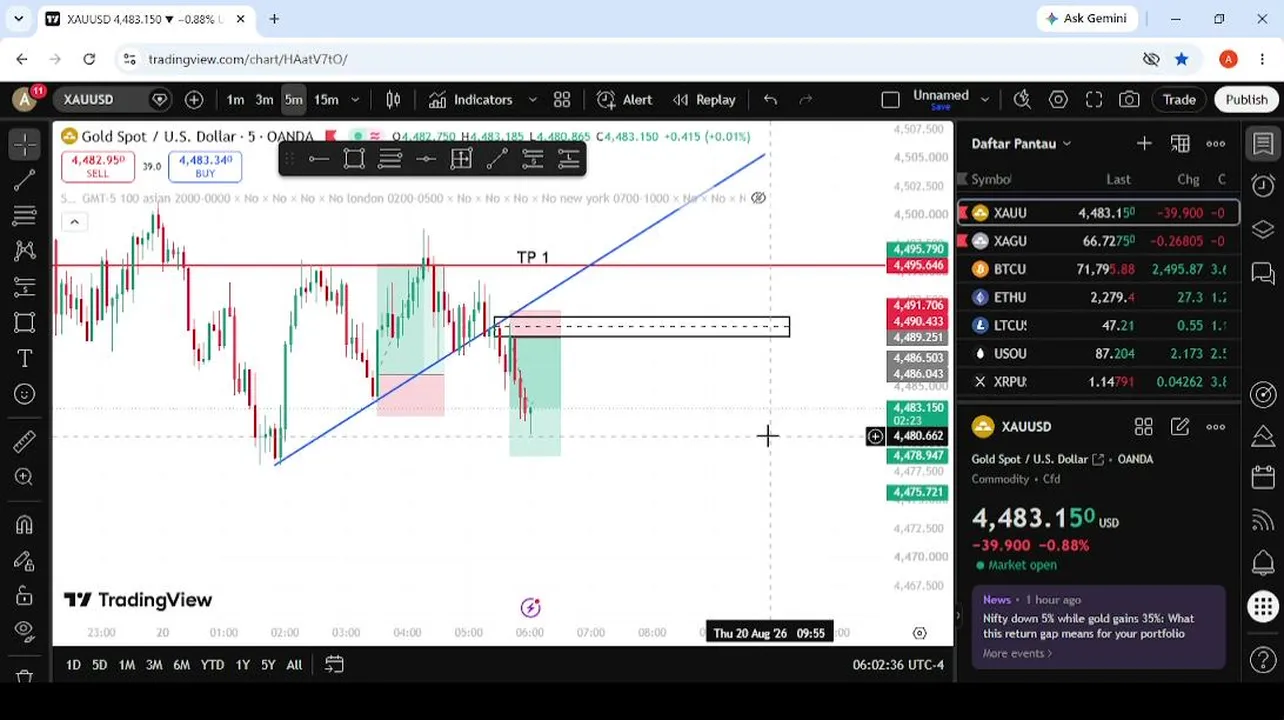Select the ETHU watchlist row
This screenshot has width=1284, height=720.
tap(1098, 297)
